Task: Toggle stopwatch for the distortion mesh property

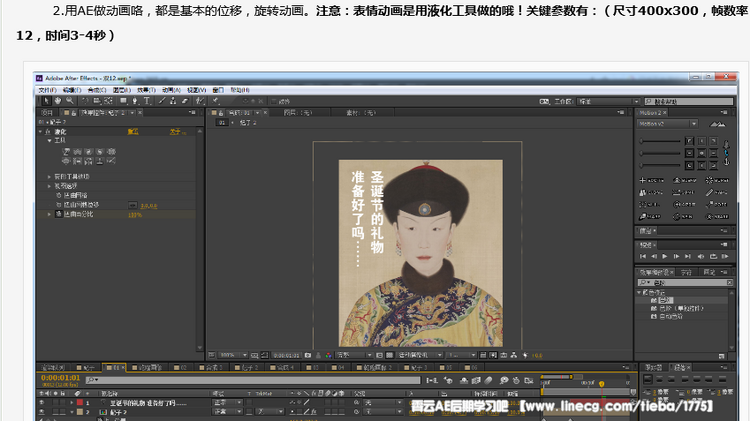Action: 59,196
